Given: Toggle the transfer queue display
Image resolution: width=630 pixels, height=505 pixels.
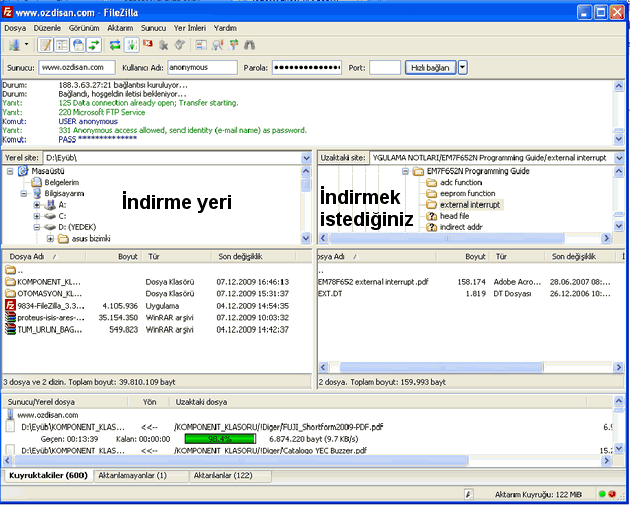Looking at the screenshot, I should [94, 45].
